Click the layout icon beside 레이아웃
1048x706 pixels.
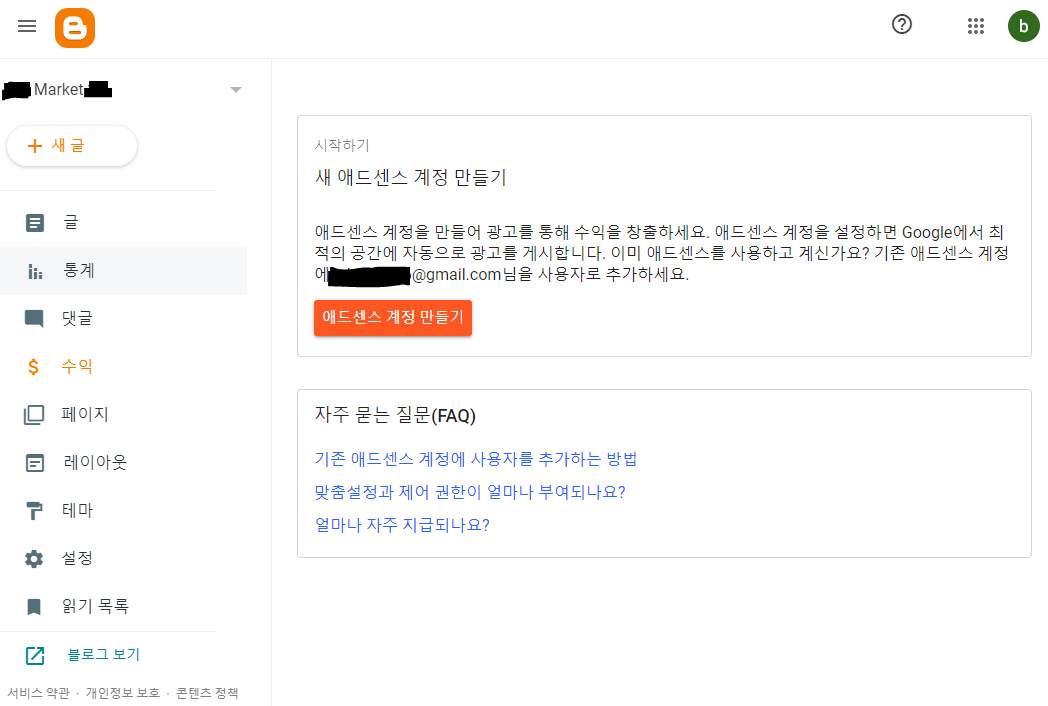(35, 463)
